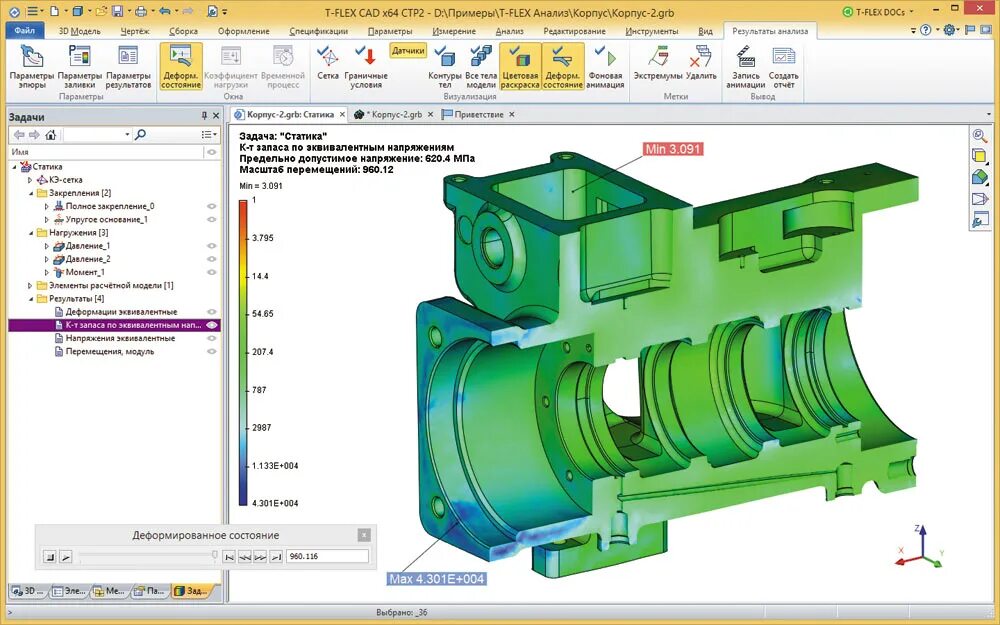This screenshot has height=625, width=1000.
Task: Select Деформации эквивалентные result
Action: pos(121,312)
